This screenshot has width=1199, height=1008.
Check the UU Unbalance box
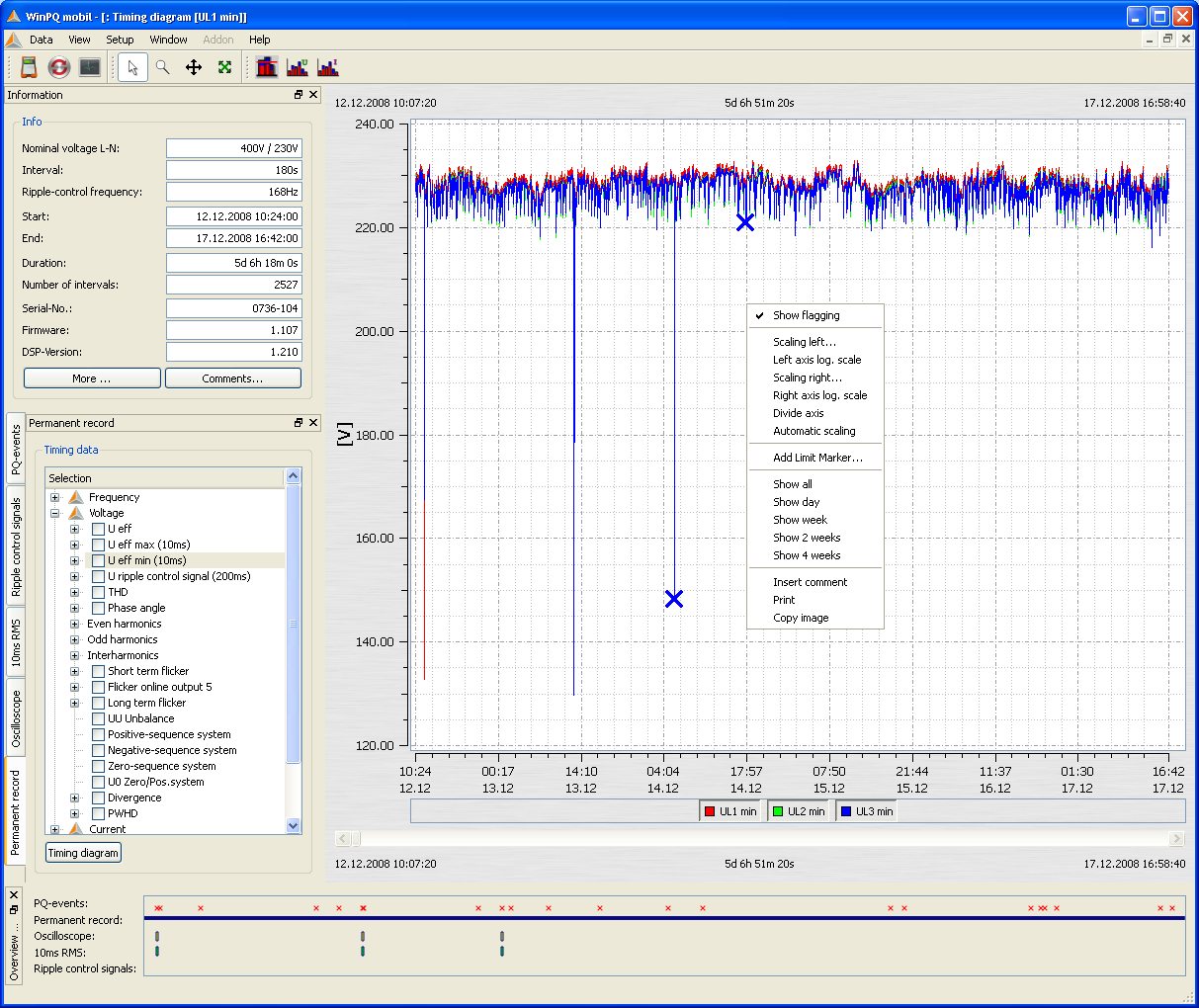click(x=98, y=718)
